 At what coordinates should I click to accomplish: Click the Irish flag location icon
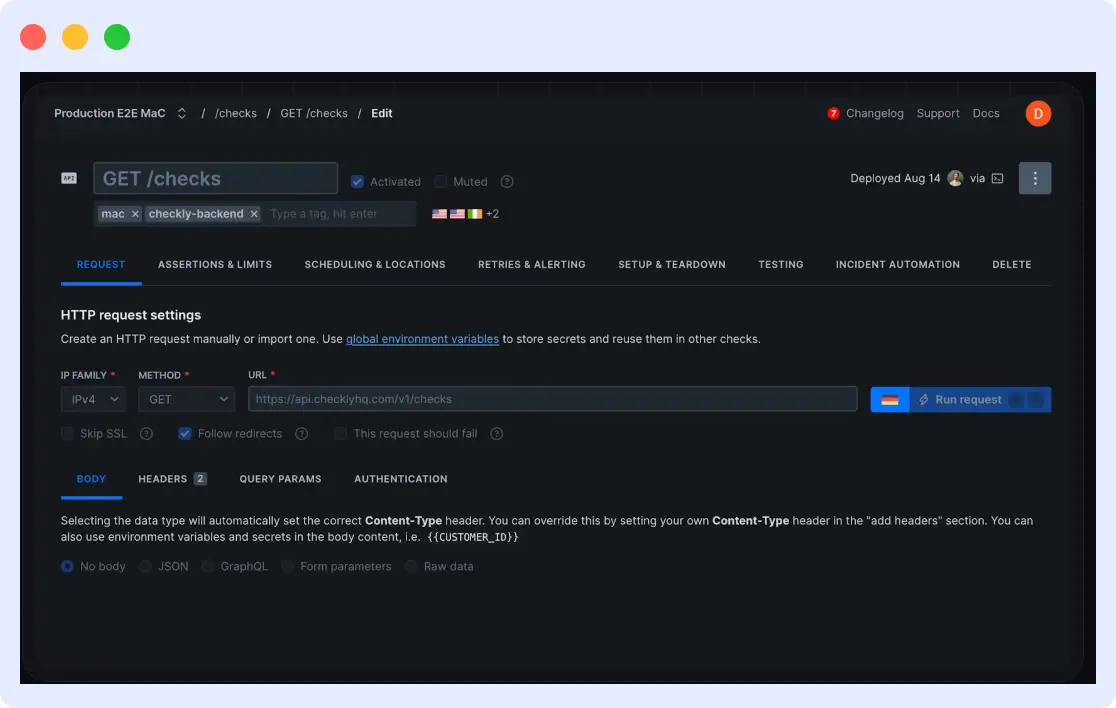point(475,213)
